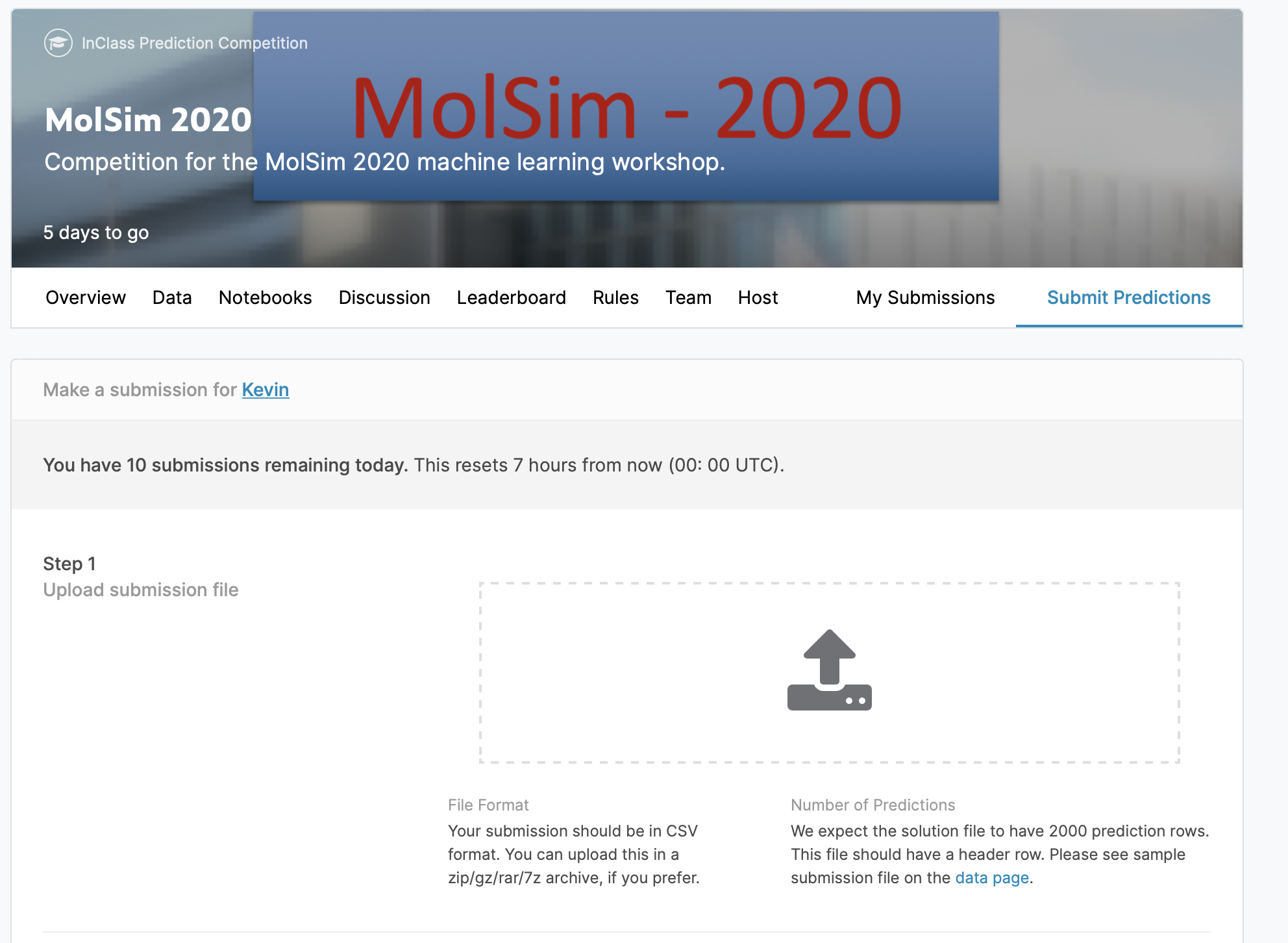Click the dashed file upload dropzone
This screenshot has height=943, width=1288.
click(649, 672)
